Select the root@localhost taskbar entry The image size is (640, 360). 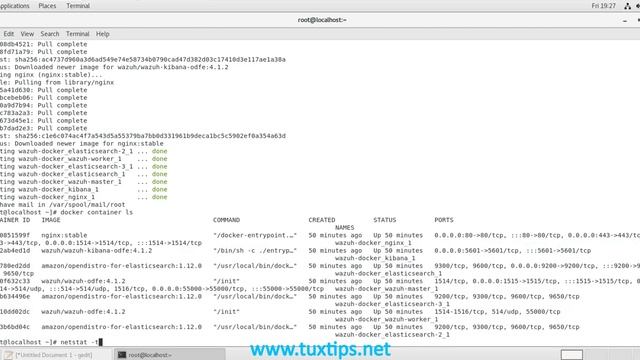pos(169,355)
